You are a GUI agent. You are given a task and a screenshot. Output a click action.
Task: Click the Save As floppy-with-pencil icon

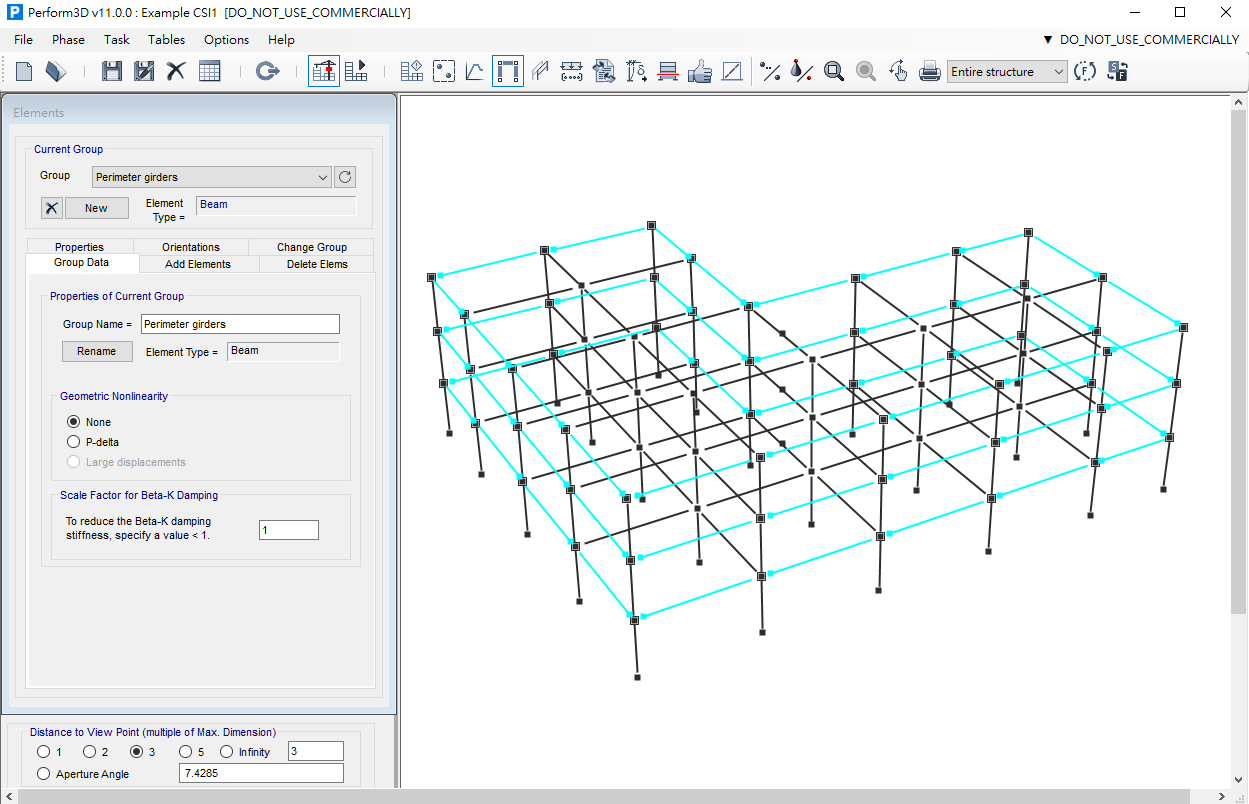pos(144,71)
